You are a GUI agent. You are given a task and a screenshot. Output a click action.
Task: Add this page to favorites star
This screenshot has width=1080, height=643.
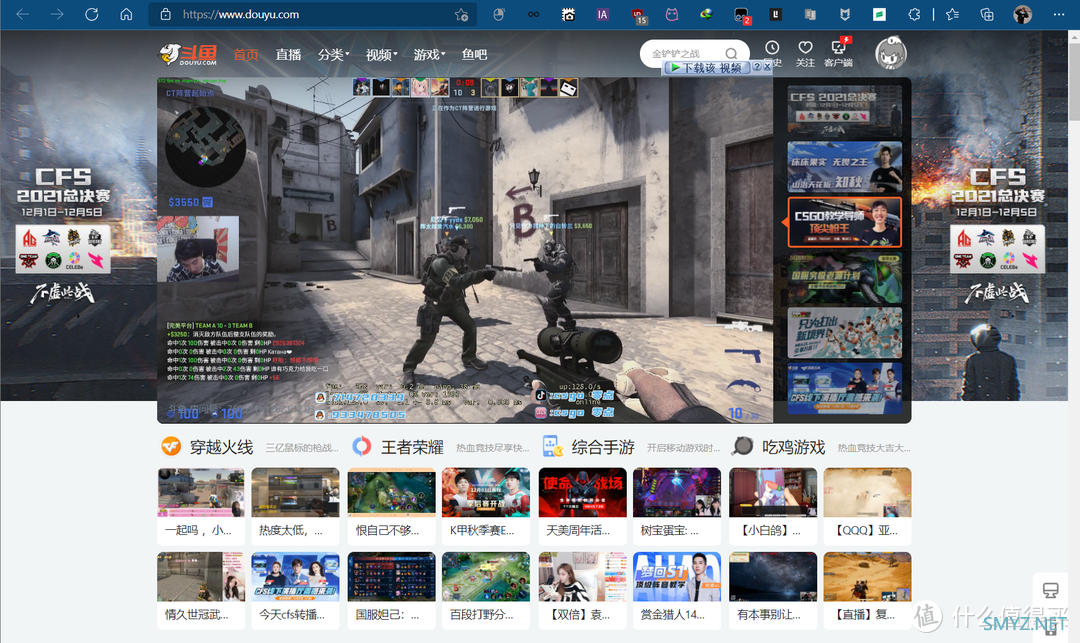(x=461, y=14)
